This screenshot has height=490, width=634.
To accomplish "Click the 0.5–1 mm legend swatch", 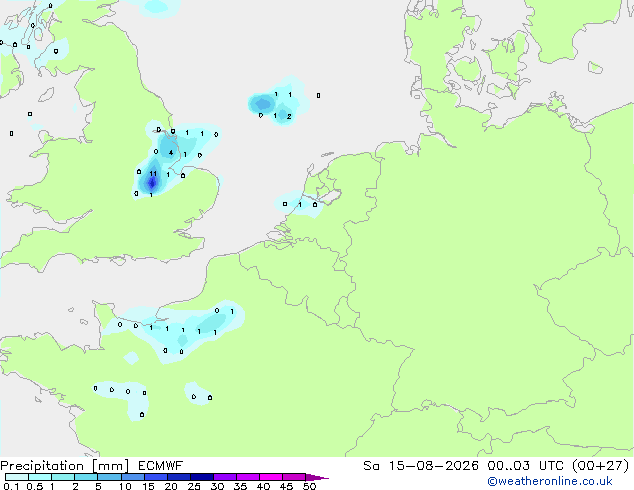I will (40, 477).
